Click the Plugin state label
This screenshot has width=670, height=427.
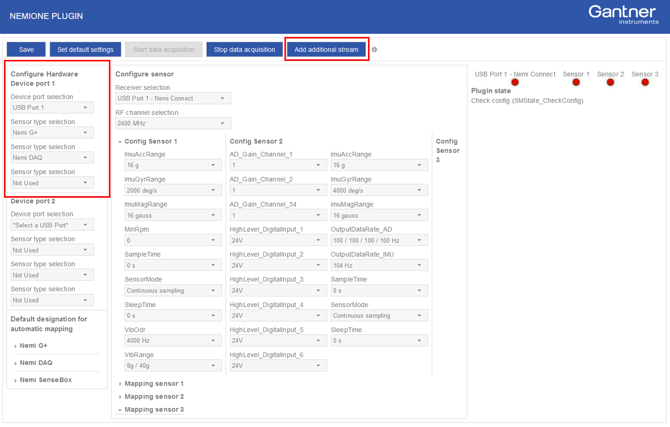[491, 91]
